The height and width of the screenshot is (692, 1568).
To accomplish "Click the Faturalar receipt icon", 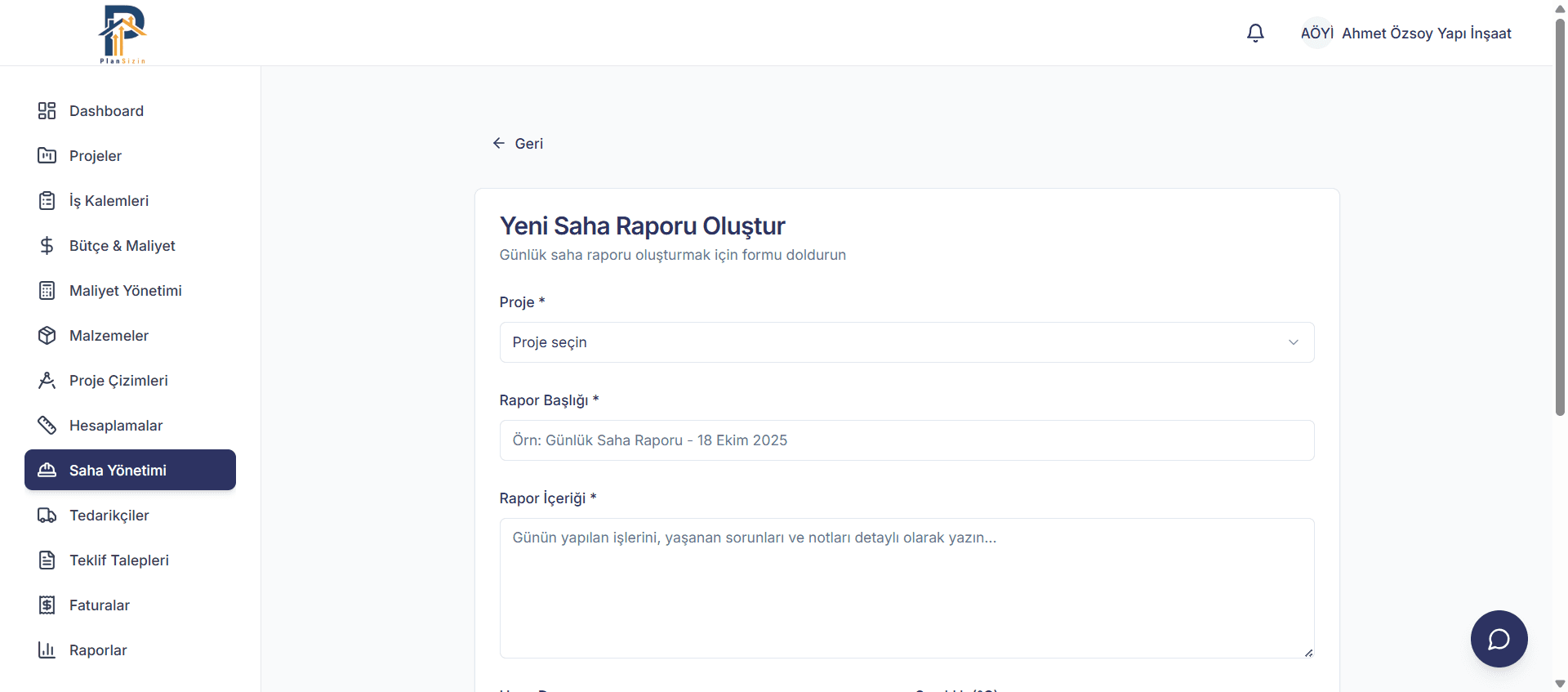I will pyautogui.click(x=47, y=605).
